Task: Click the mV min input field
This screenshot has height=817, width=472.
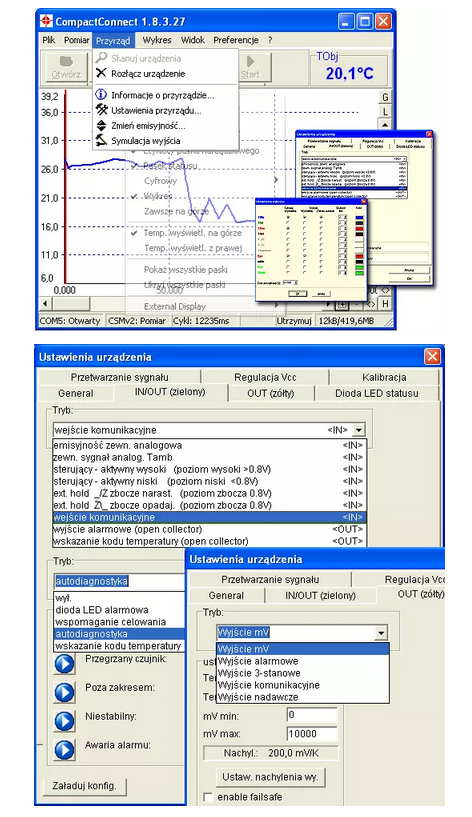Action: [x=312, y=715]
